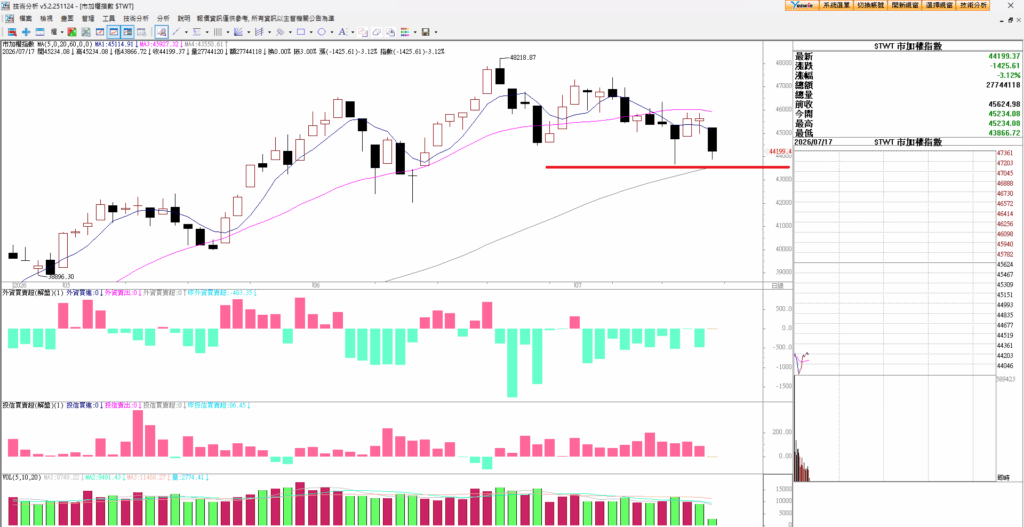Open the 畫面 menu

click(x=67, y=18)
